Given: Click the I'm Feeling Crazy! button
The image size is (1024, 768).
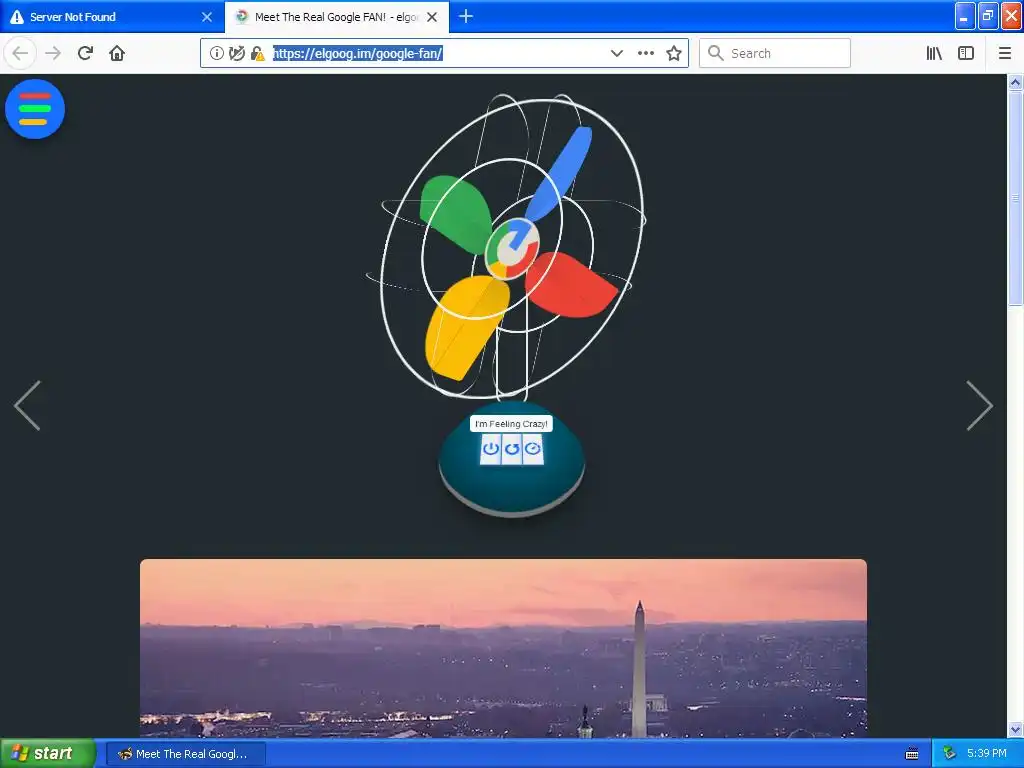Looking at the screenshot, I should 511,424.
